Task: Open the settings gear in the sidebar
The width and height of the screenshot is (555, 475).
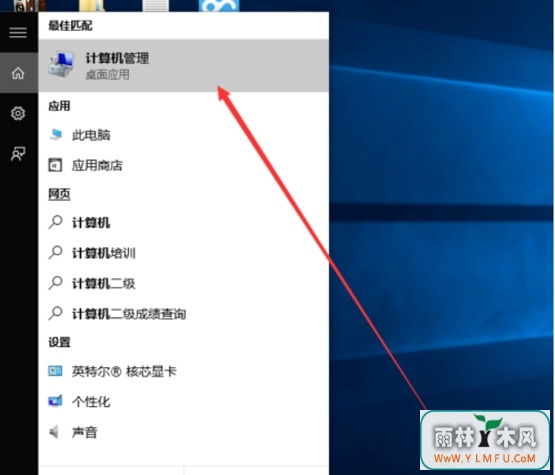Action: coord(18,113)
